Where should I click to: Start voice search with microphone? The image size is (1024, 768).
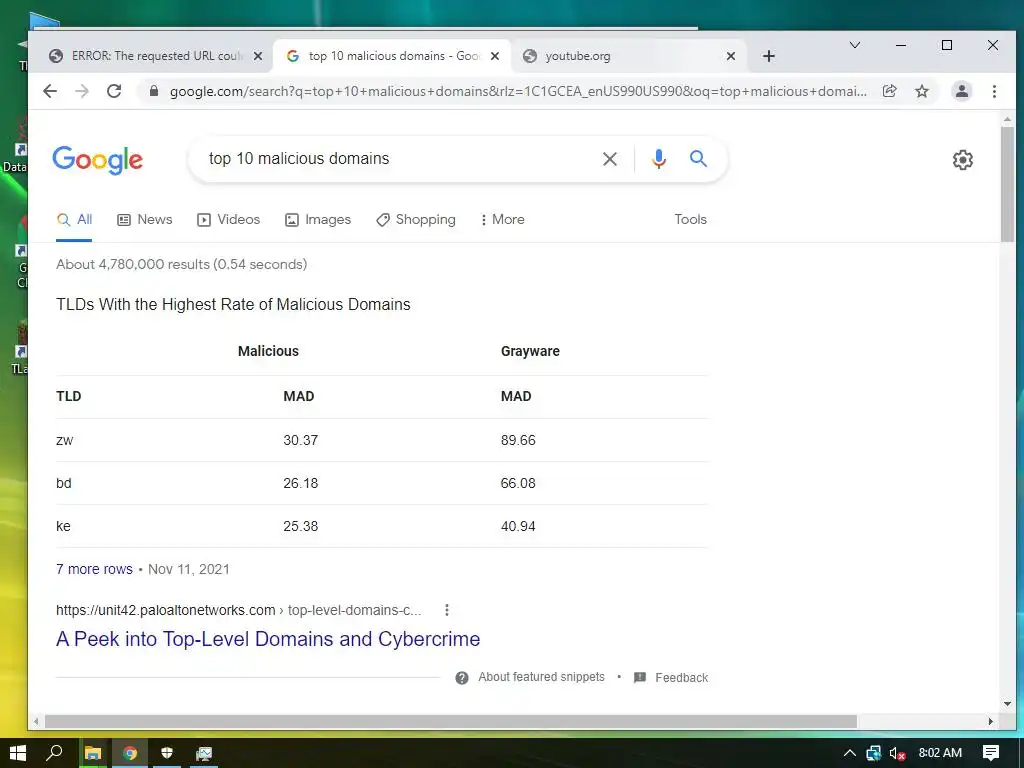(658, 159)
